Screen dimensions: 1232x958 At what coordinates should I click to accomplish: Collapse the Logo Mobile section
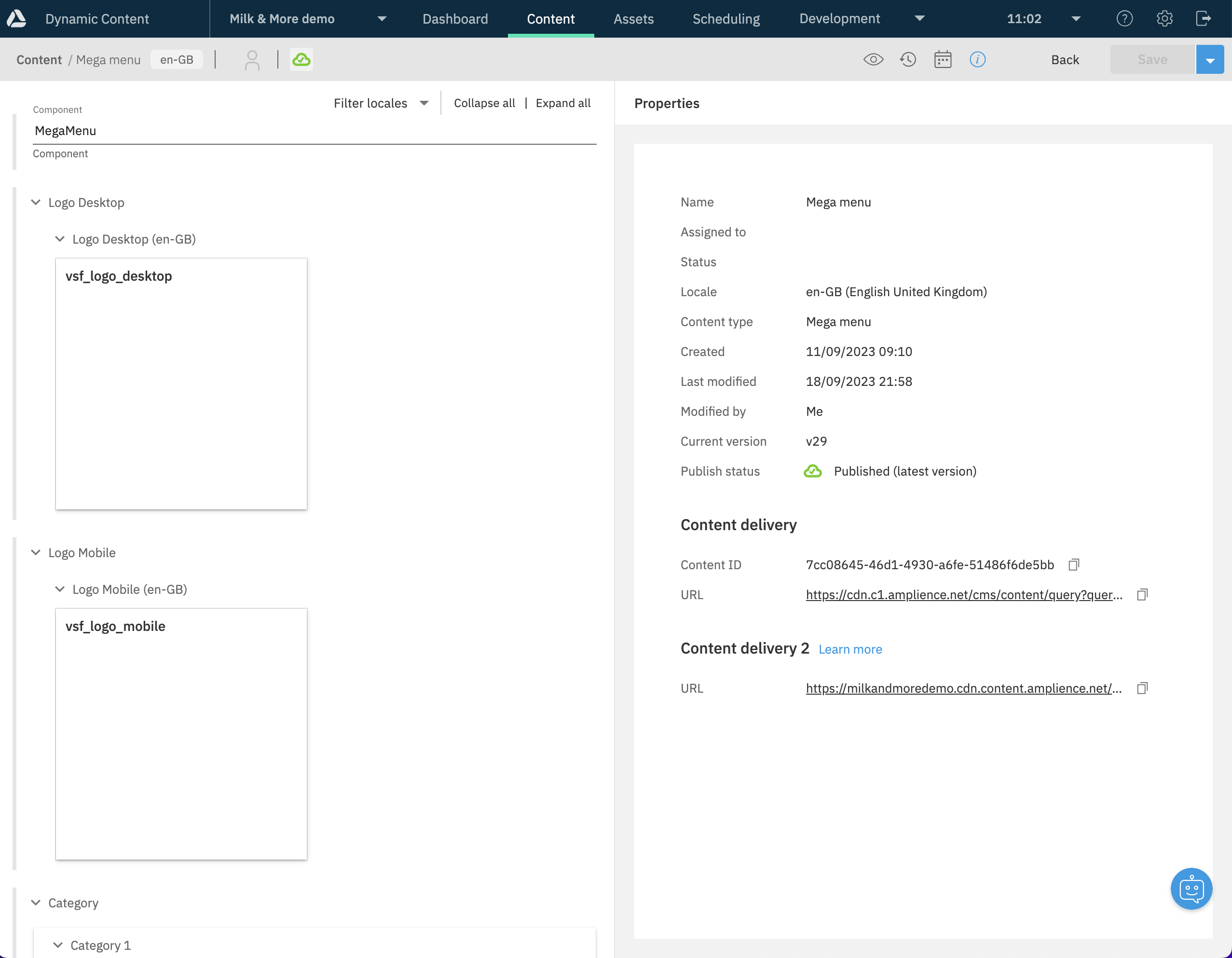(36, 552)
